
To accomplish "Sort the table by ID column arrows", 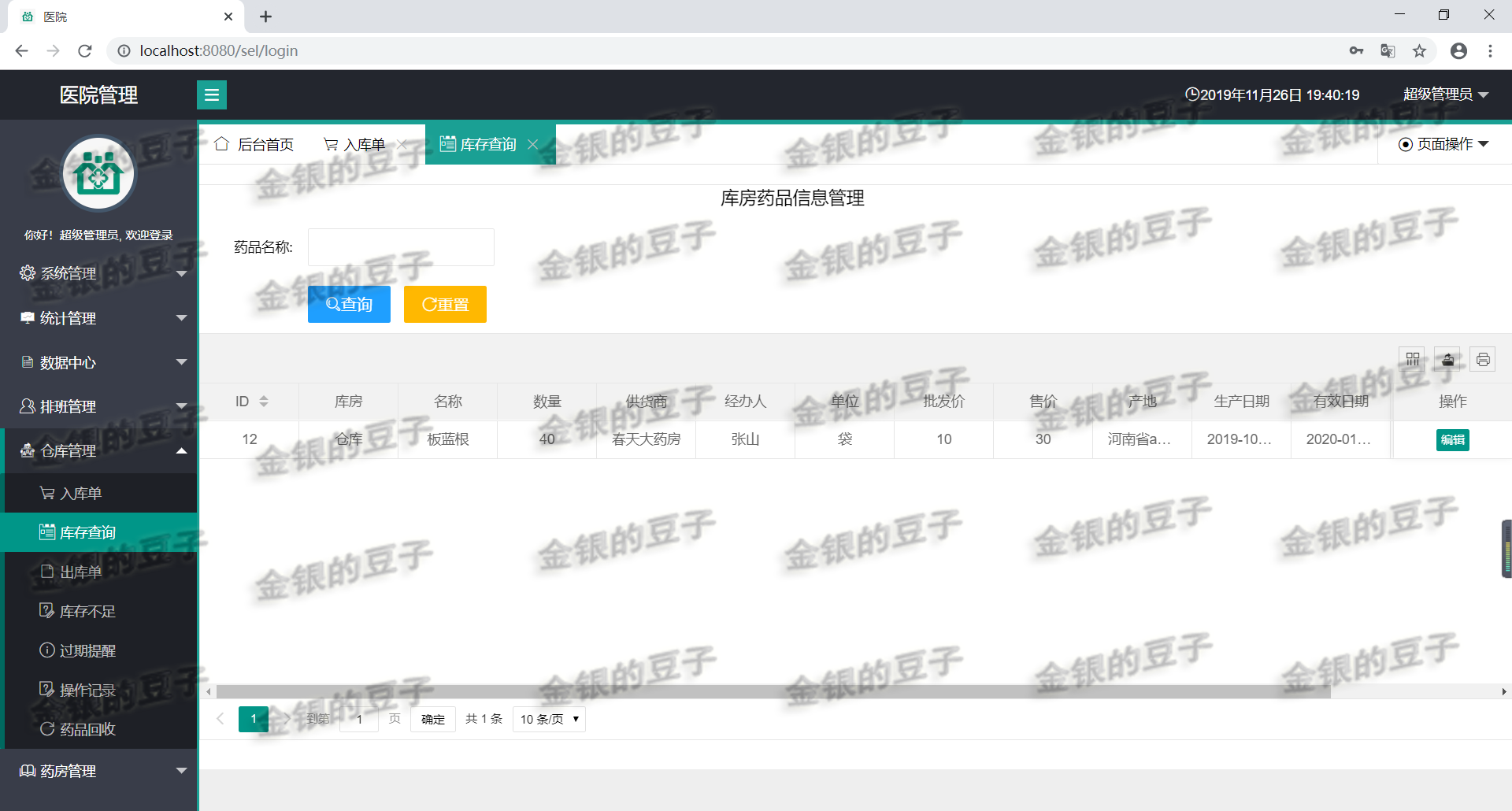I will pyautogui.click(x=264, y=402).
